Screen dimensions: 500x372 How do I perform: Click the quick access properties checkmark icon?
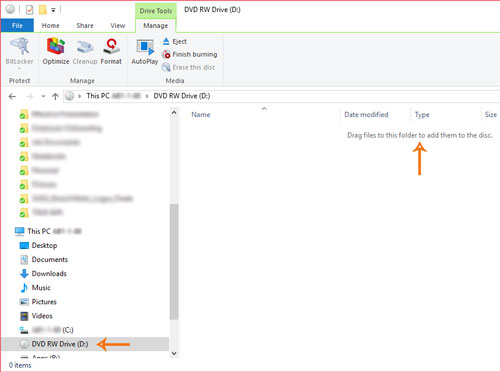[29, 10]
